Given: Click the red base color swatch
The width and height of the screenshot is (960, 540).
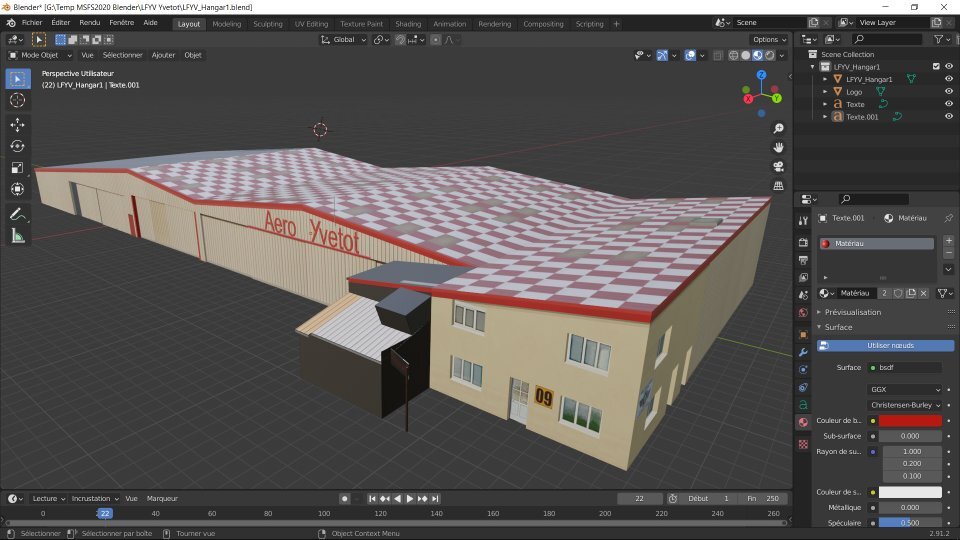Looking at the screenshot, I should point(909,421).
